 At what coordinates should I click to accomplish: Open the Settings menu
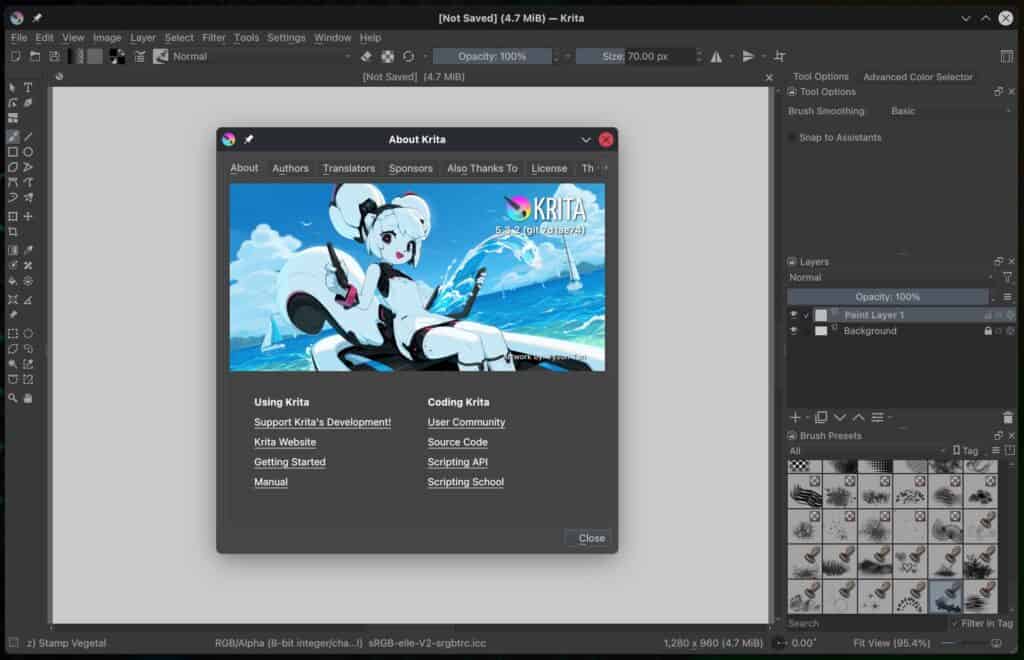(x=286, y=38)
